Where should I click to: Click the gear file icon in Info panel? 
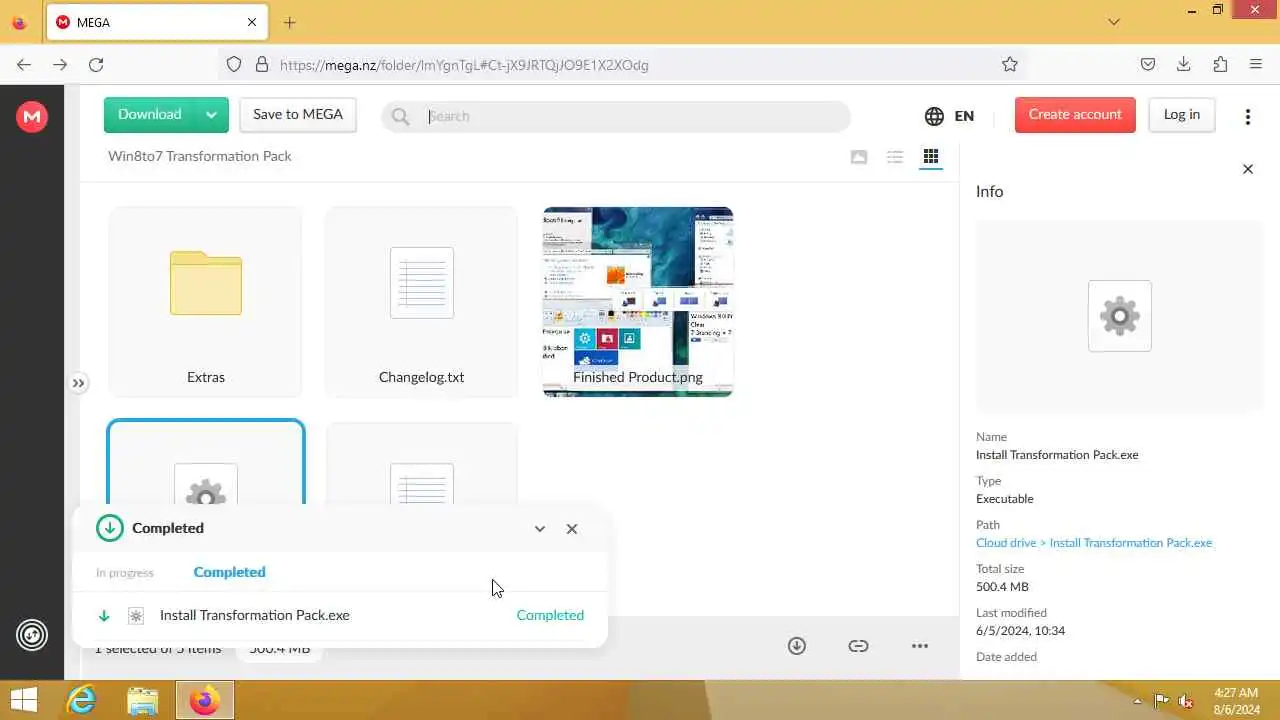1119,316
